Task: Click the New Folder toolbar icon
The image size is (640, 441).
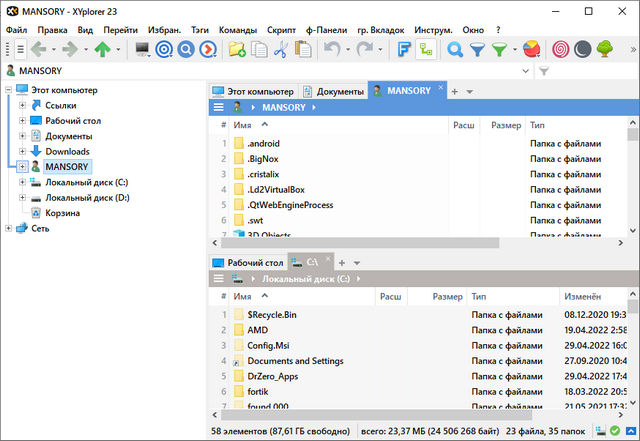Action: (x=237, y=48)
